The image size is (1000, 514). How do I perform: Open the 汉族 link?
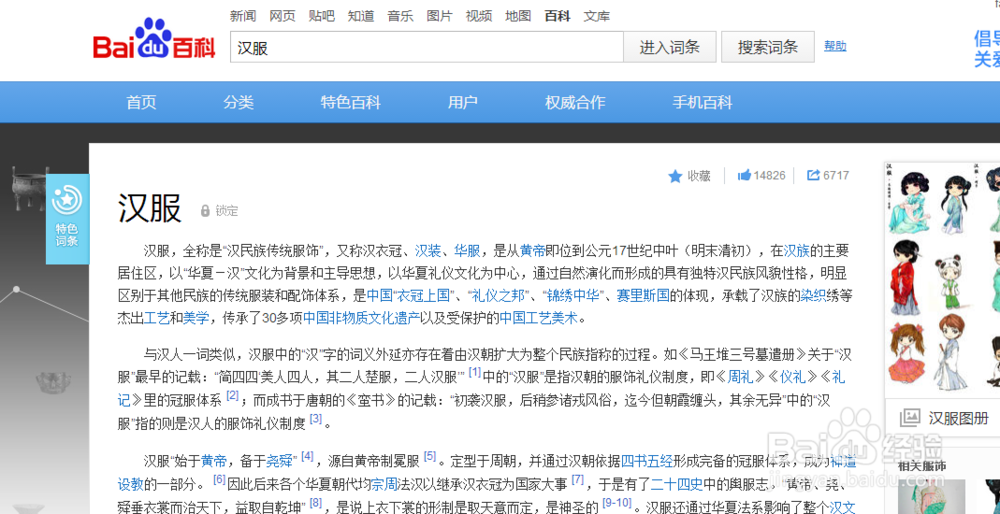796,250
